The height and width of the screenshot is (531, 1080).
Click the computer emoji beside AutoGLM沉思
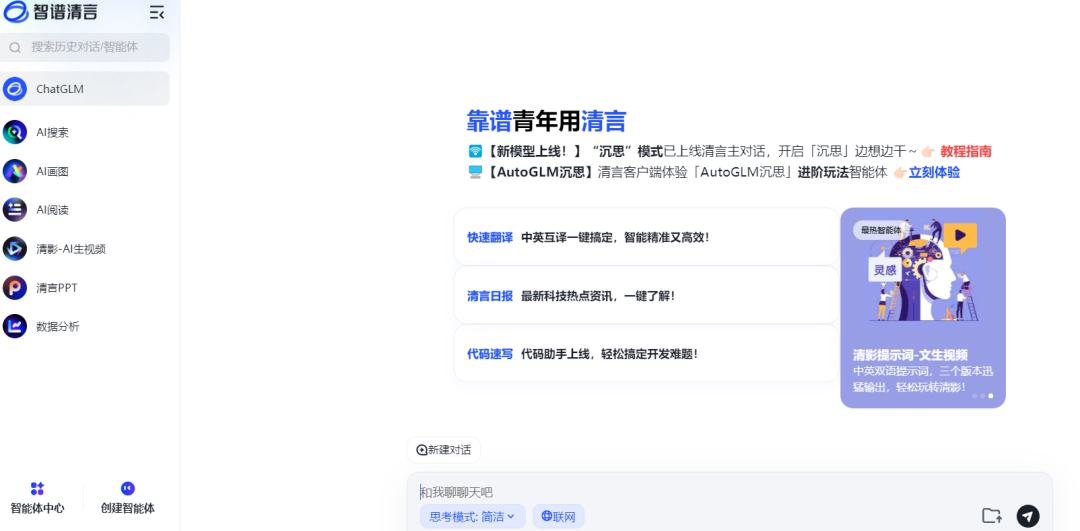click(475, 172)
